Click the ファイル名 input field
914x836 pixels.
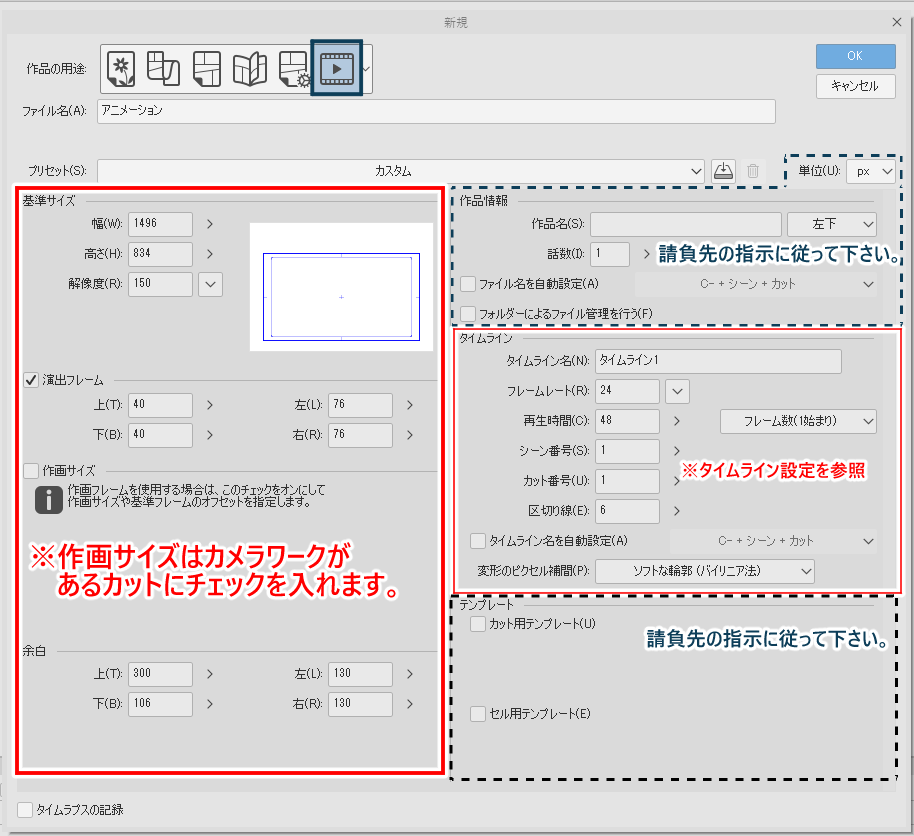pyautogui.click(x=436, y=111)
